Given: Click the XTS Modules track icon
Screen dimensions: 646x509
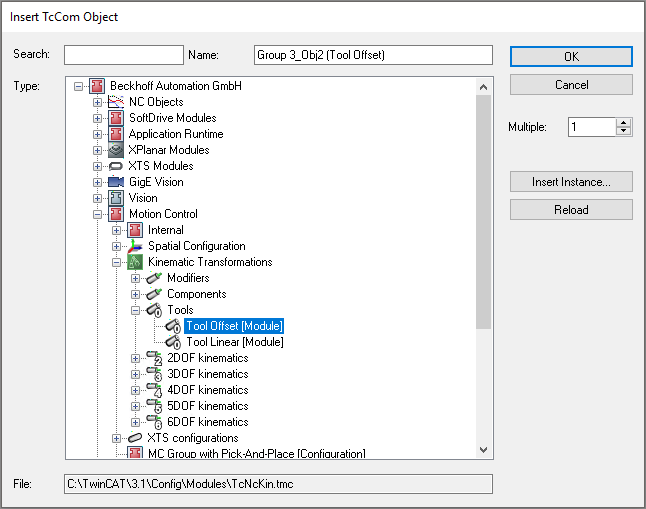Looking at the screenshot, I should 116,166.
